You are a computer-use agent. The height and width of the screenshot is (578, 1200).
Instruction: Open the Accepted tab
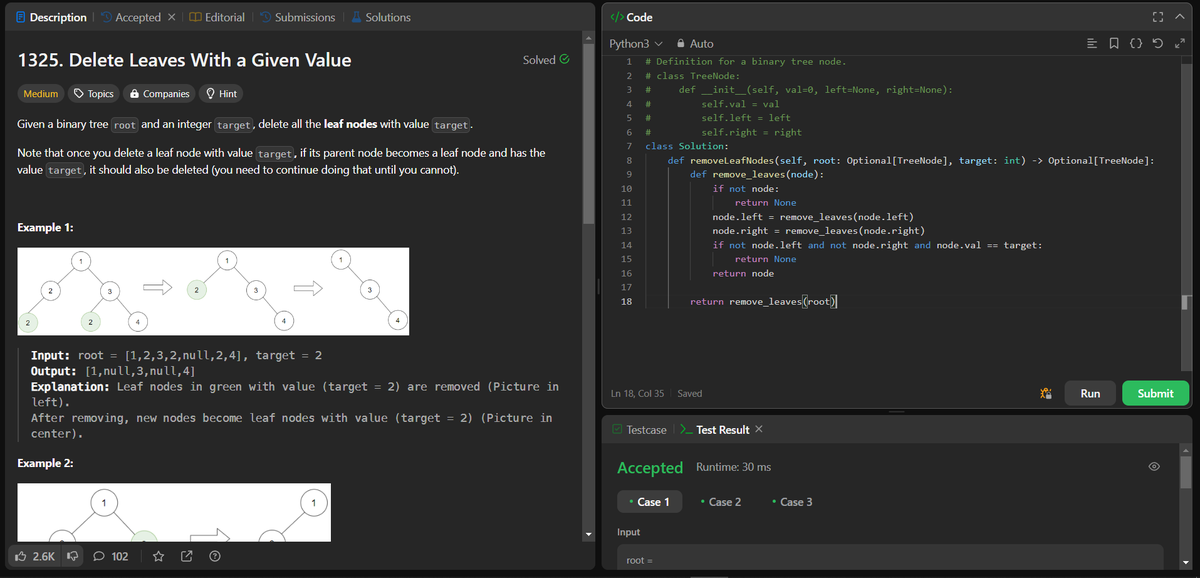(129, 17)
